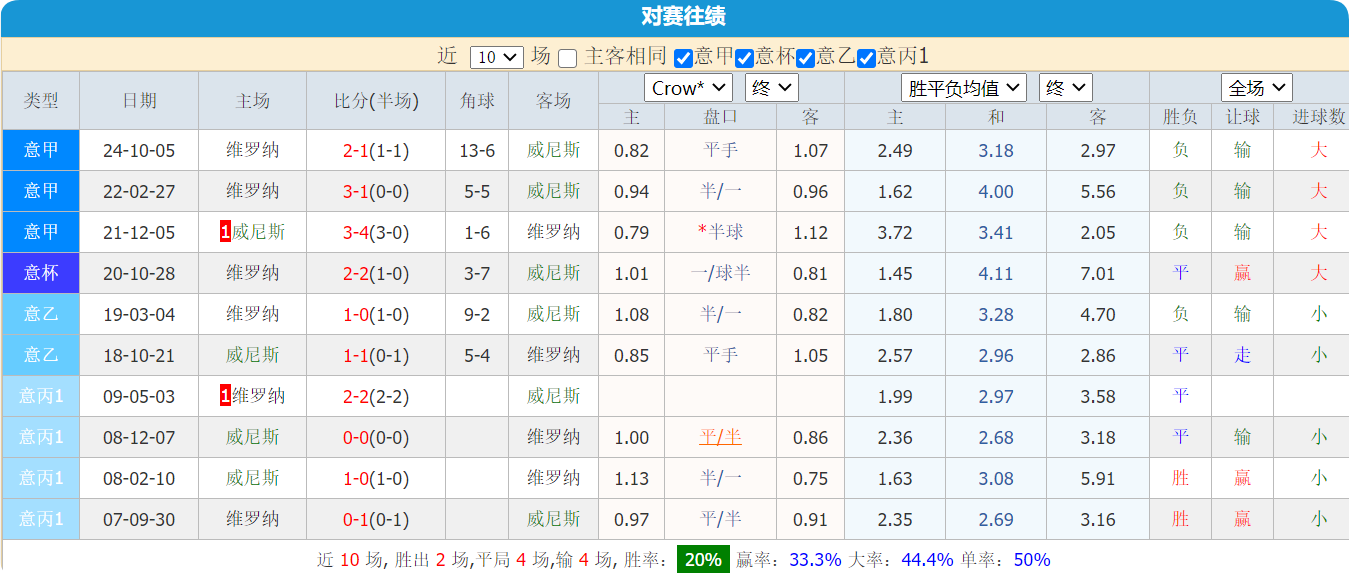The height and width of the screenshot is (578, 1349).
Task: Uncheck the 意丙1 filter checkbox
Action: (x=866, y=56)
